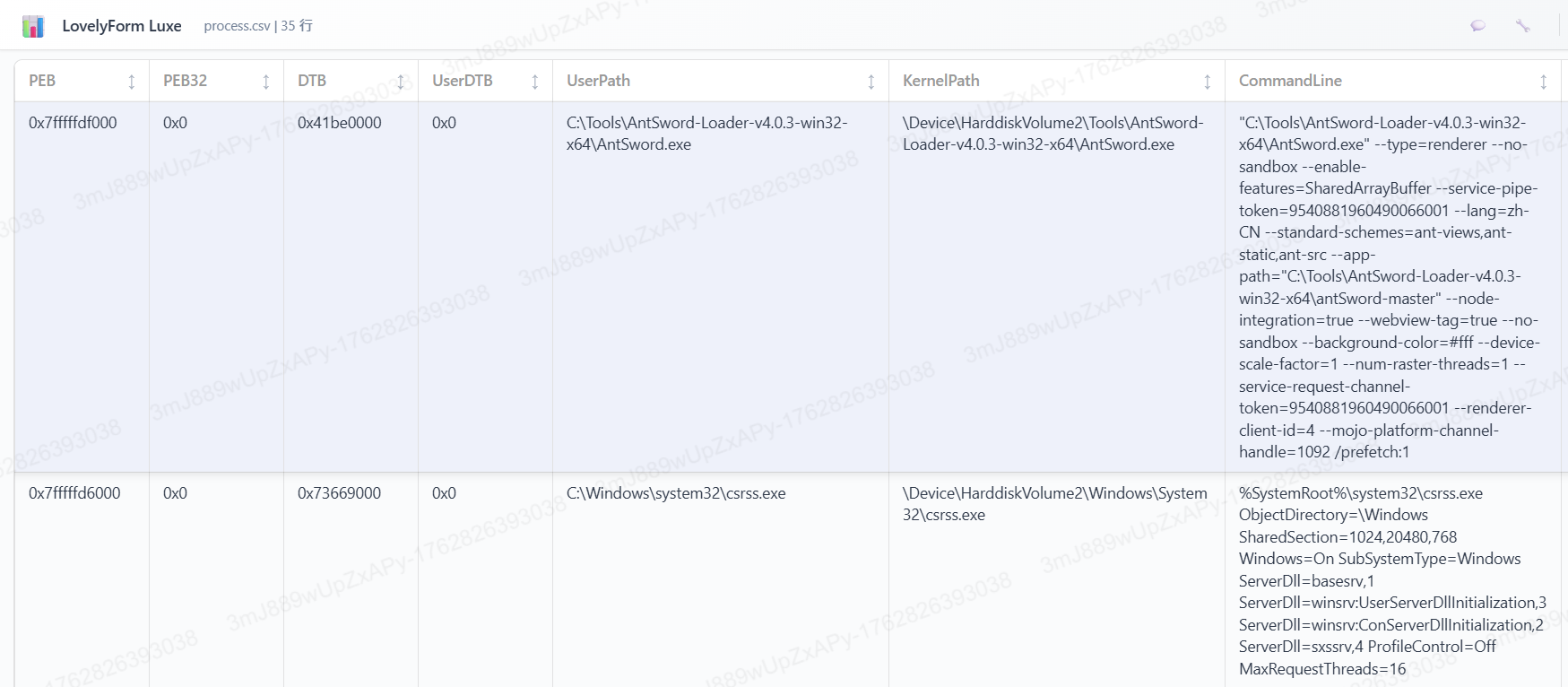
Task: Click the KernelPath column header label
Action: click(x=940, y=81)
